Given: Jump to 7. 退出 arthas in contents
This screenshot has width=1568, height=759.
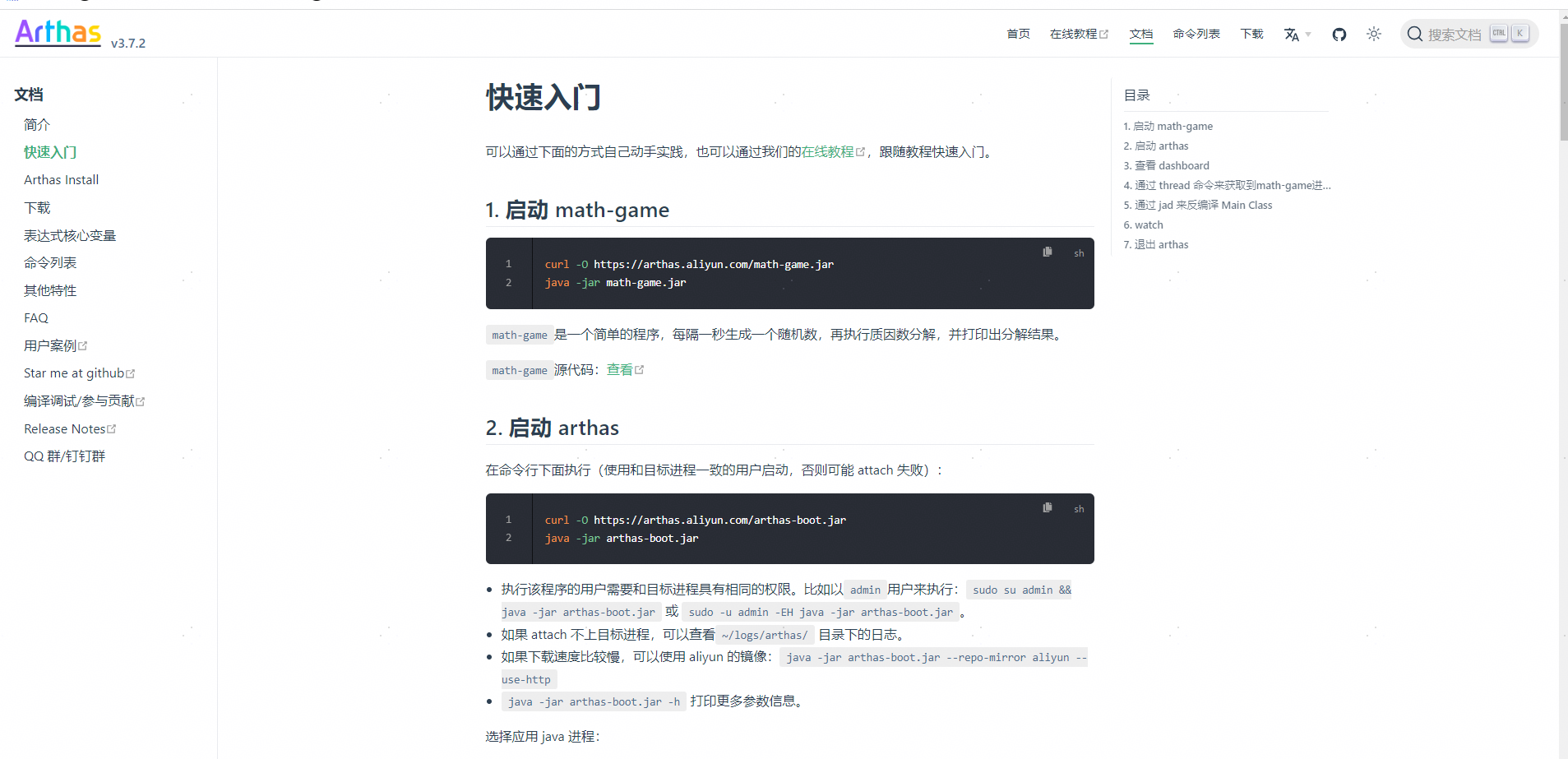Looking at the screenshot, I should pyautogui.click(x=1155, y=245).
